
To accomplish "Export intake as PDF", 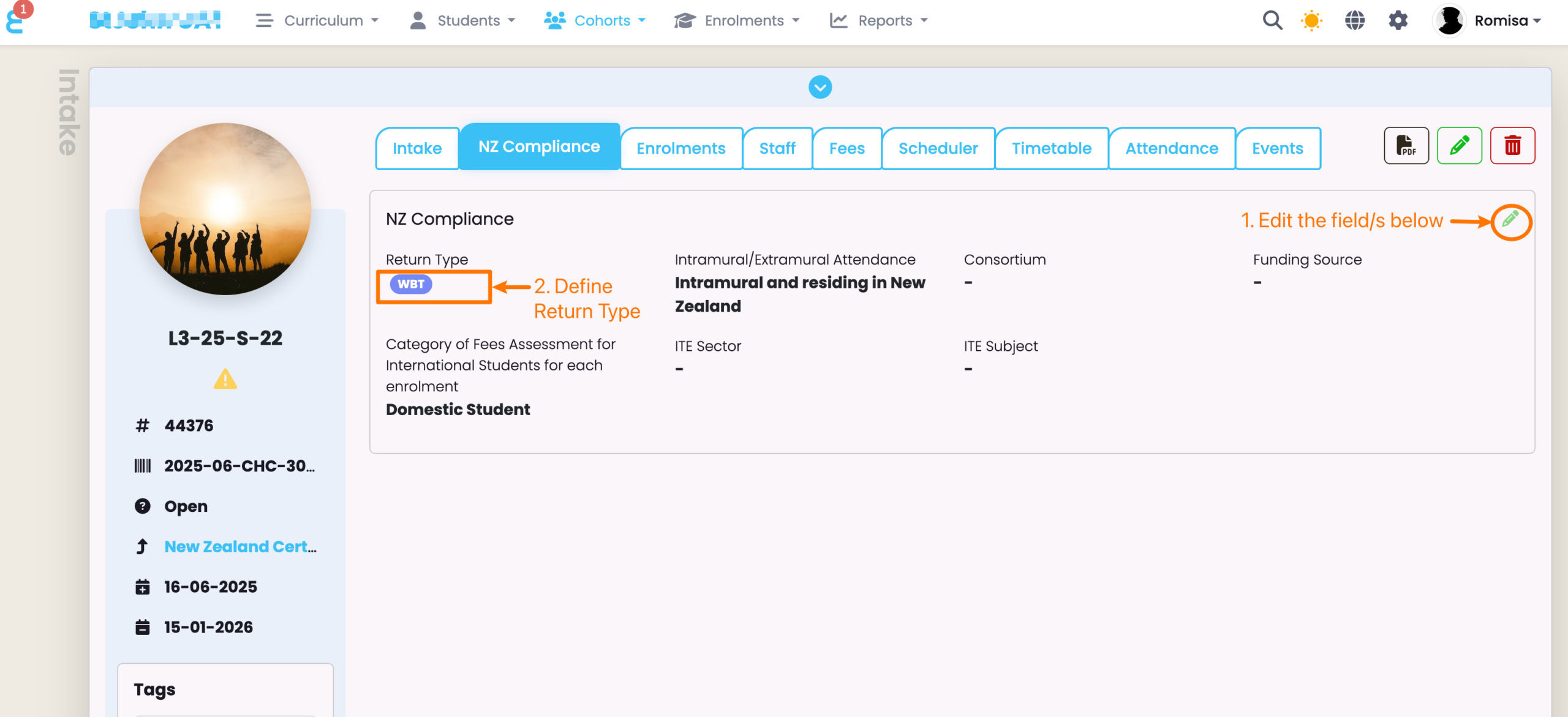I will (x=1406, y=146).
